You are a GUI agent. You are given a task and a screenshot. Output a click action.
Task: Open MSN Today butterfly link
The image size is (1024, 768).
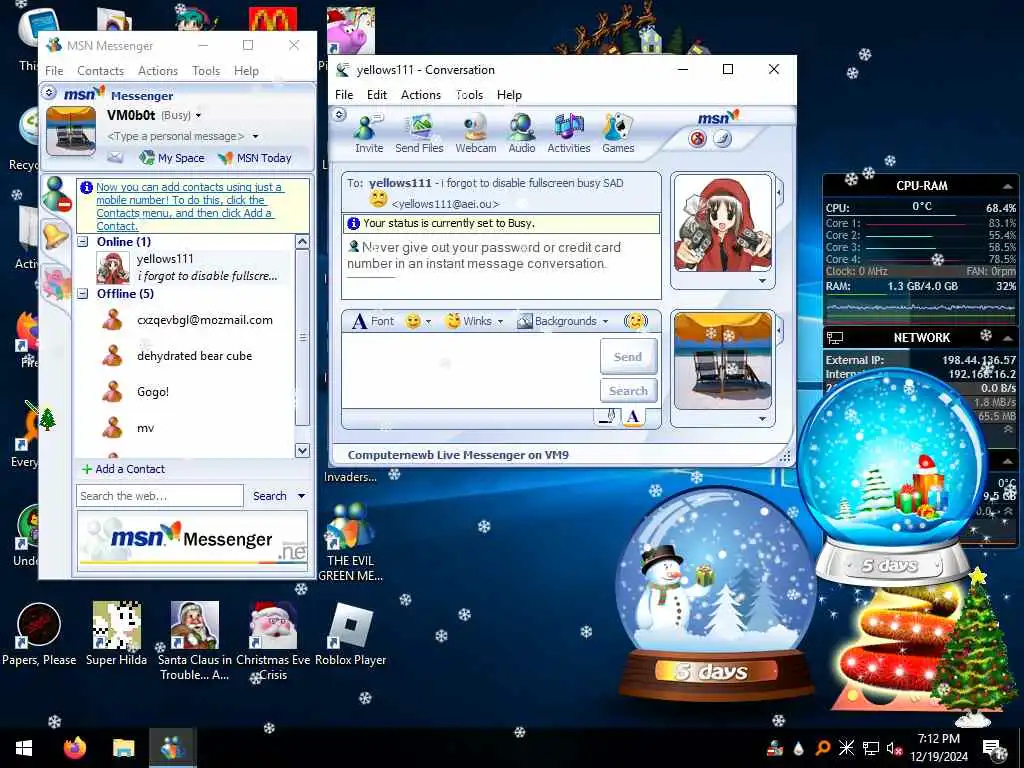255,157
